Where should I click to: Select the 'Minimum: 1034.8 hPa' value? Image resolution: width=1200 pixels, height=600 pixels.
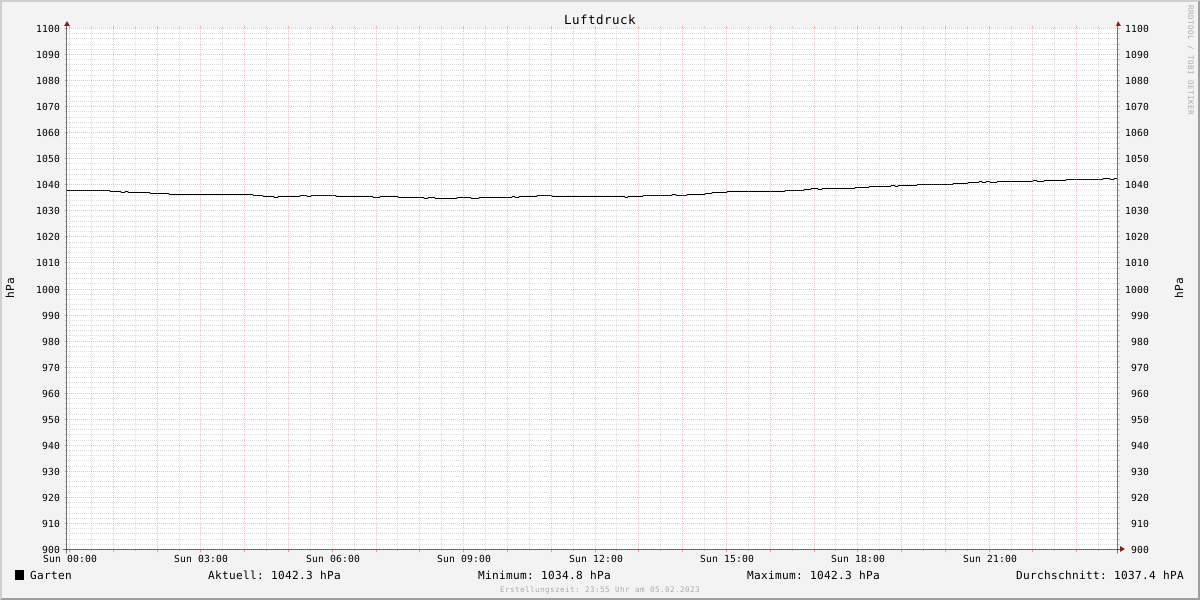click(544, 575)
